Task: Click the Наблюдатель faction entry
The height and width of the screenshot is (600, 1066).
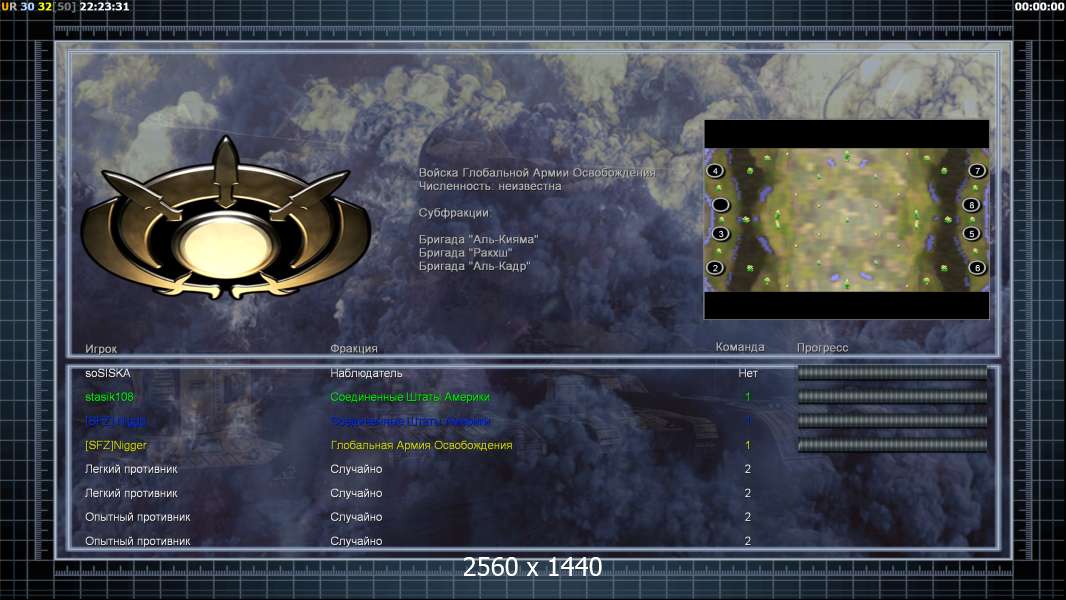Action: click(366, 373)
